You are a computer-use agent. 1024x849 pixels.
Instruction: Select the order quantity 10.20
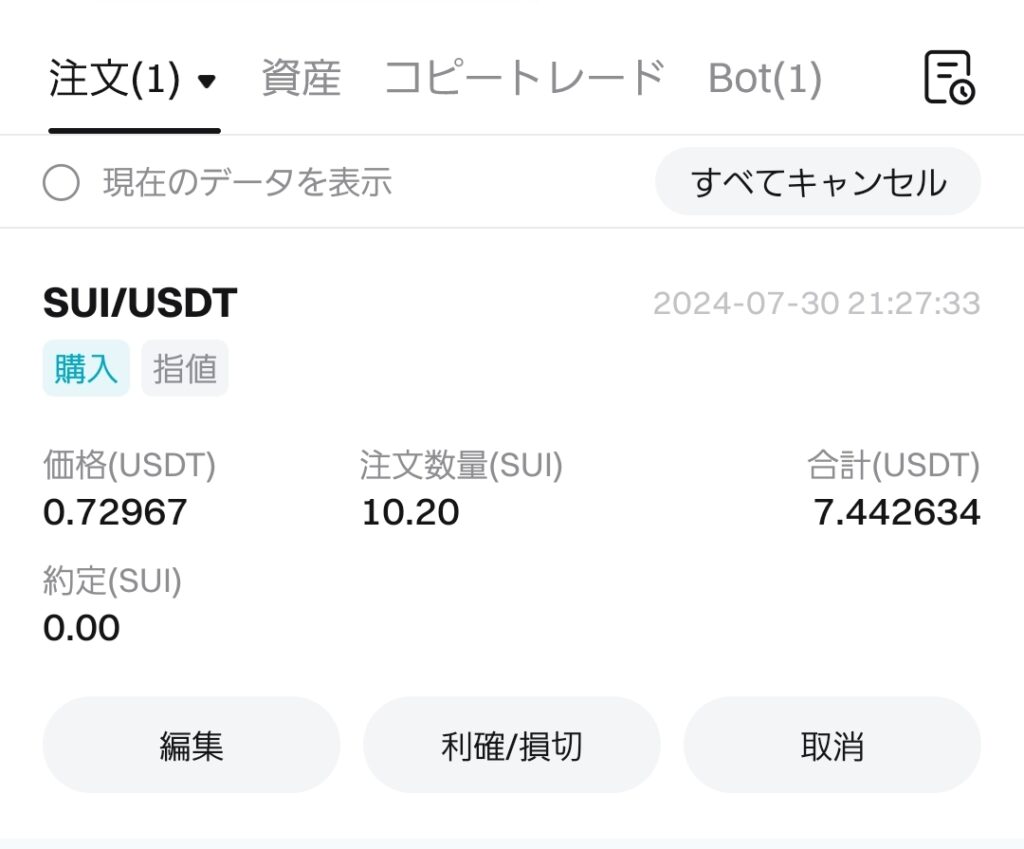point(410,512)
